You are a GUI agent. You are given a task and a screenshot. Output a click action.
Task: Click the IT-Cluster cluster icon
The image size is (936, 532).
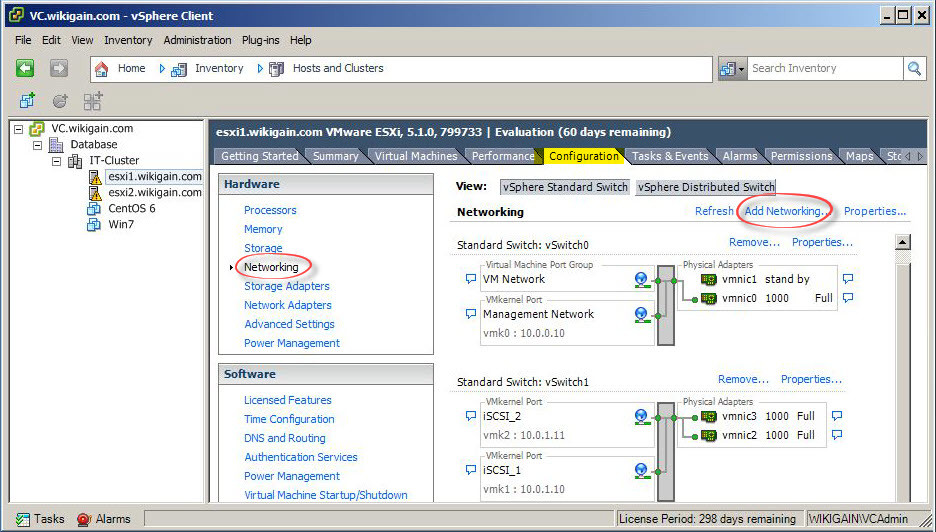(x=75, y=161)
